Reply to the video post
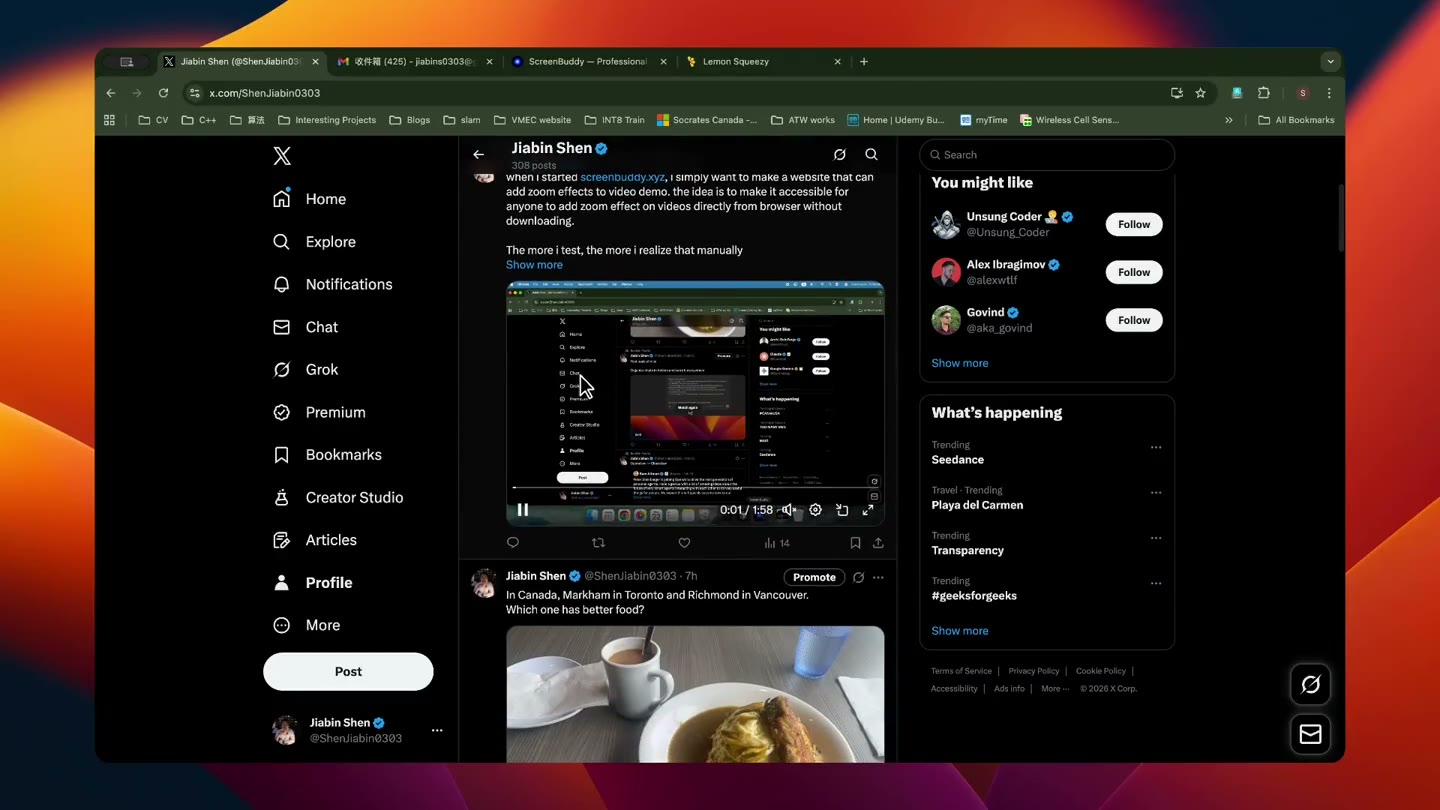The width and height of the screenshot is (1440, 810). click(513, 543)
